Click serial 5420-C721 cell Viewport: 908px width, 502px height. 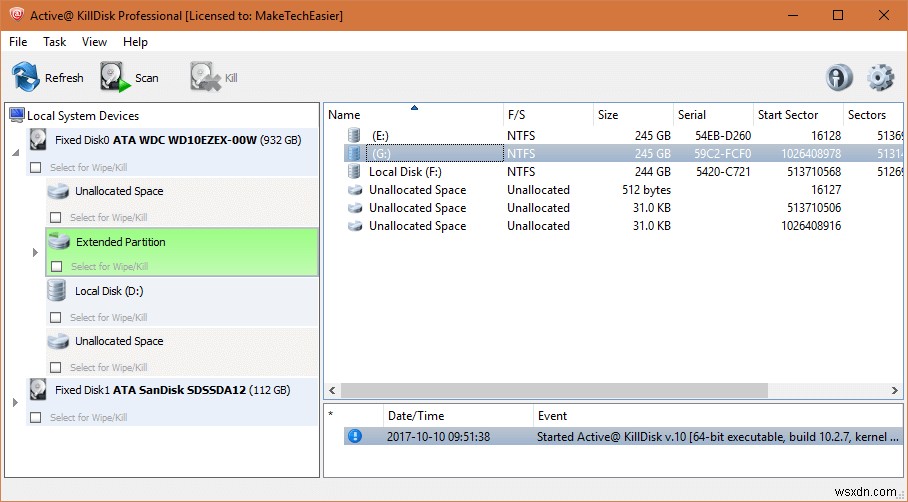point(724,171)
